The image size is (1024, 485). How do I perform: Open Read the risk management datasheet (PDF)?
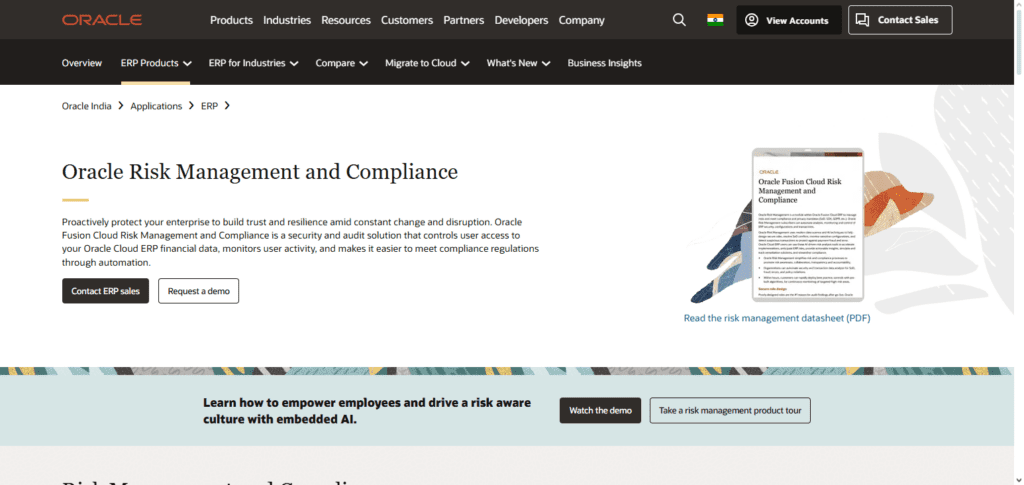coord(776,319)
